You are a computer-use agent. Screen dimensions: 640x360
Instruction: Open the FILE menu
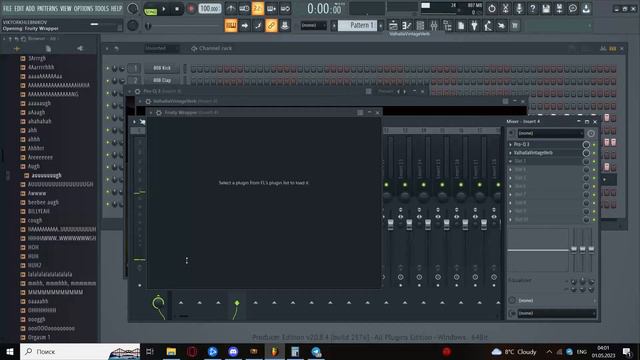tap(7, 8)
